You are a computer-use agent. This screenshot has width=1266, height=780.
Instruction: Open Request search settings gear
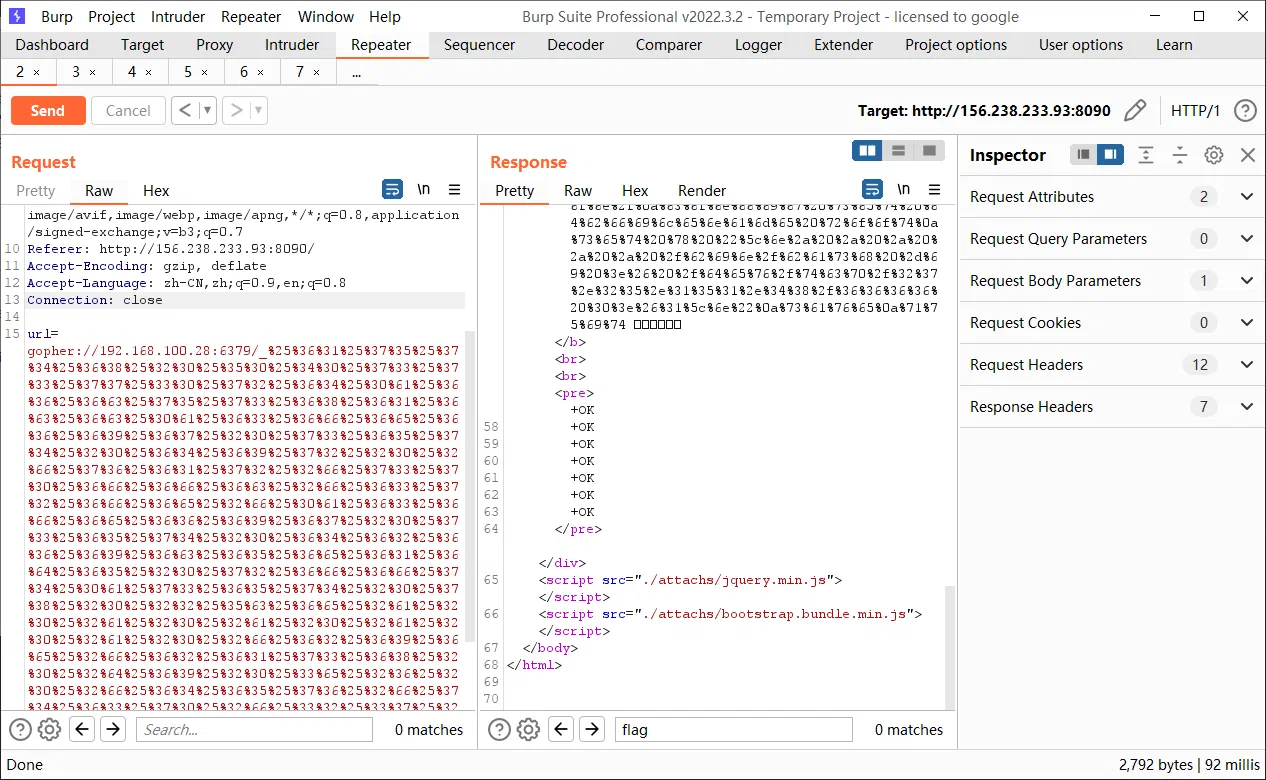coord(49,729)
